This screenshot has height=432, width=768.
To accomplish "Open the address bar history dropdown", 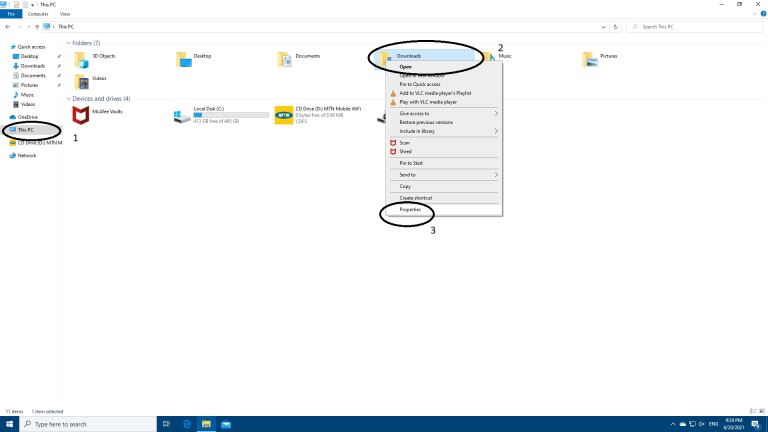I will pos(603,27).
